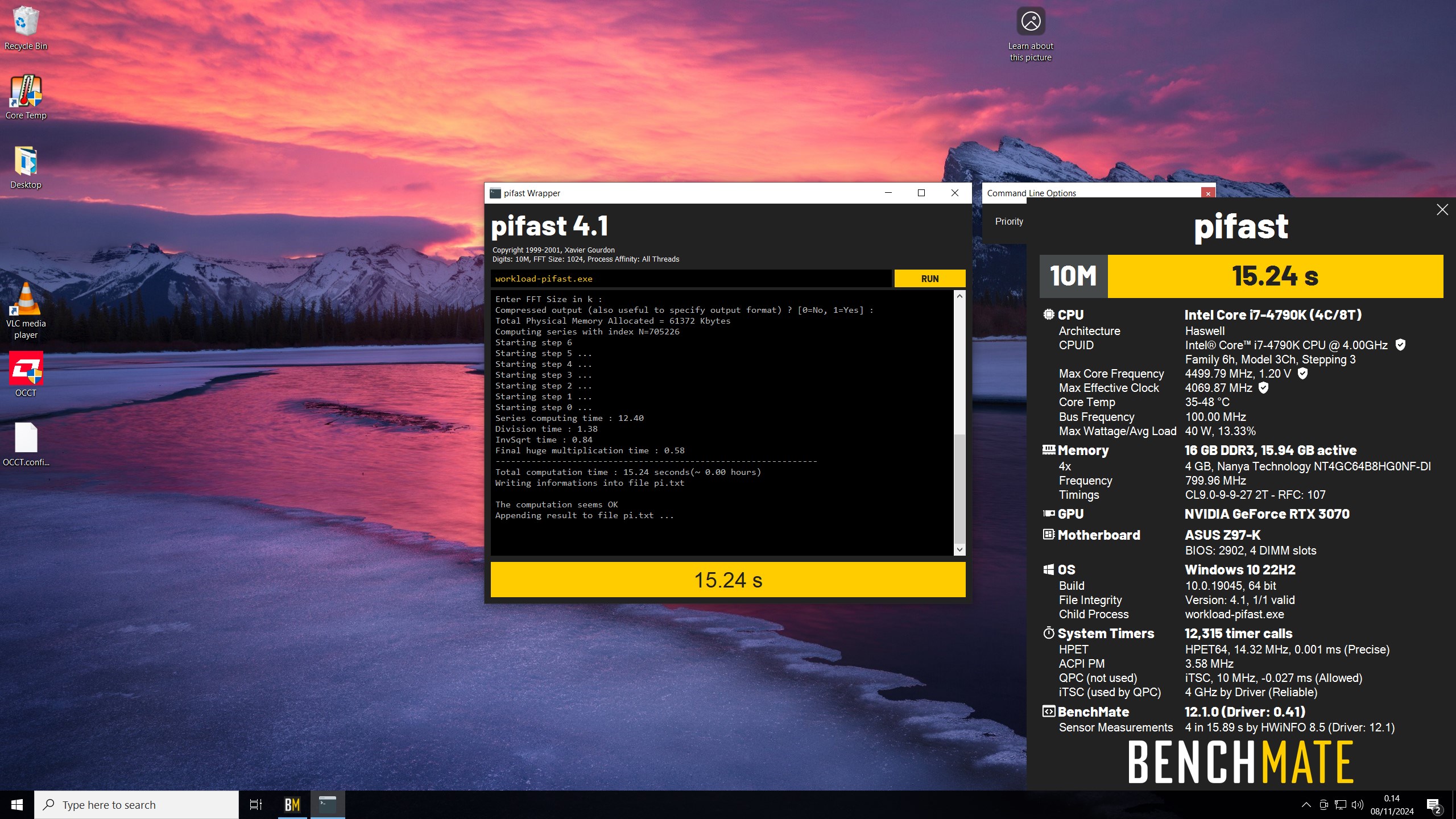Launch the OCCT desktop shortcut

coord(26,374)
